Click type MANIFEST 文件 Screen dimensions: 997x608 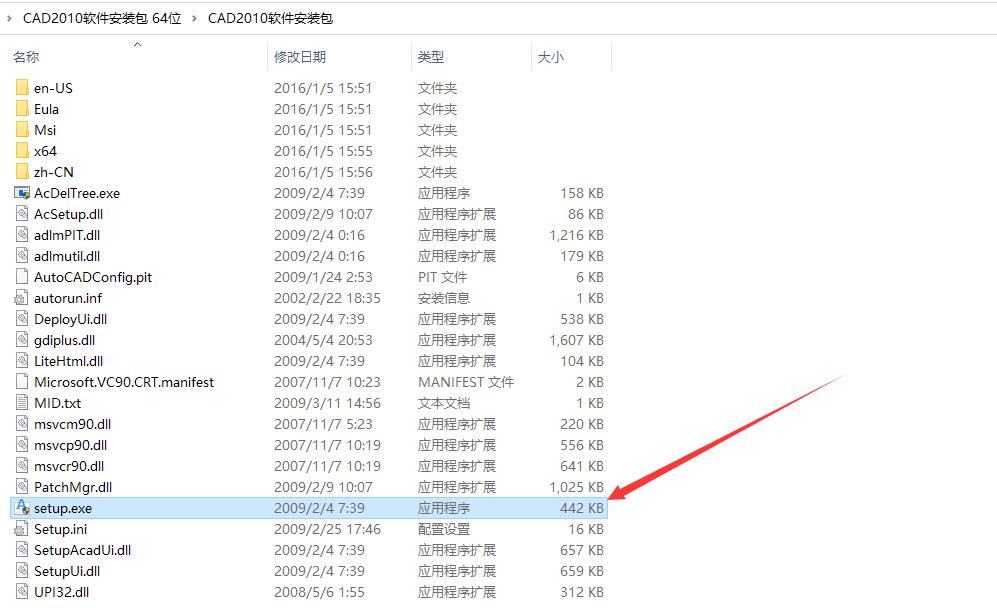point(466,382)
